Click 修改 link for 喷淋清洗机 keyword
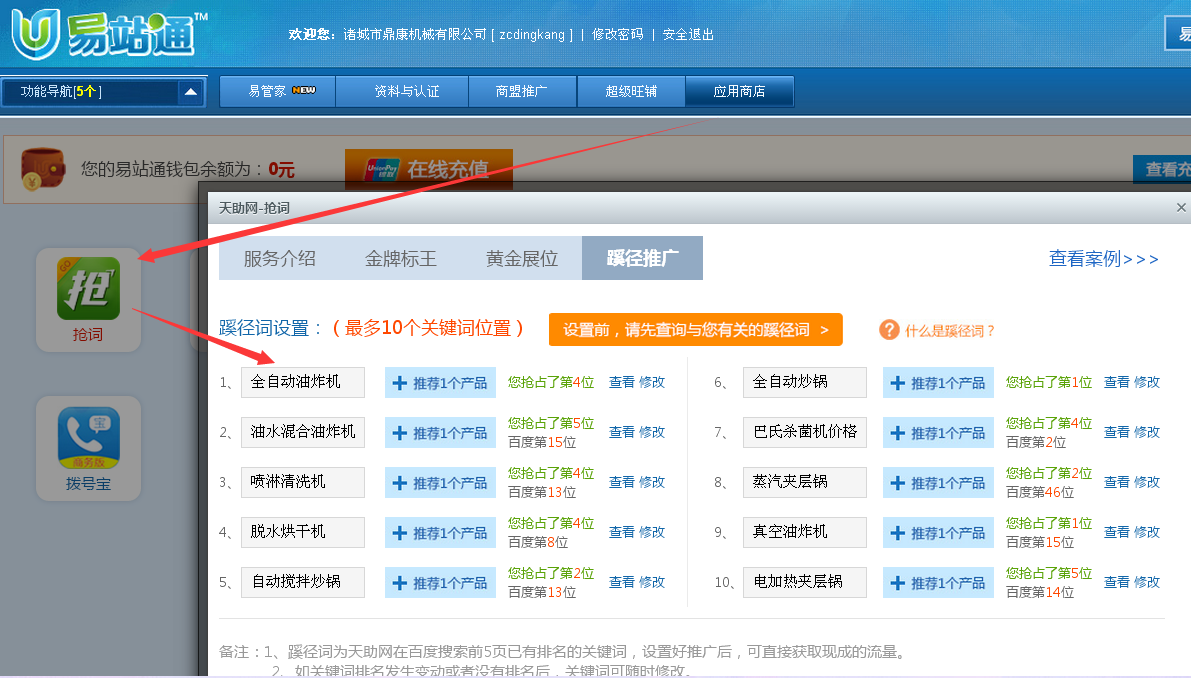The width and height of the screenshot is (1191, 678). click(x=652, y=482)
